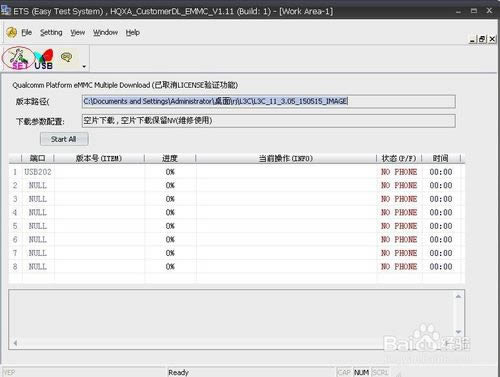Open the Help menu
Screen dimensions: 500x377
[132, 32]
